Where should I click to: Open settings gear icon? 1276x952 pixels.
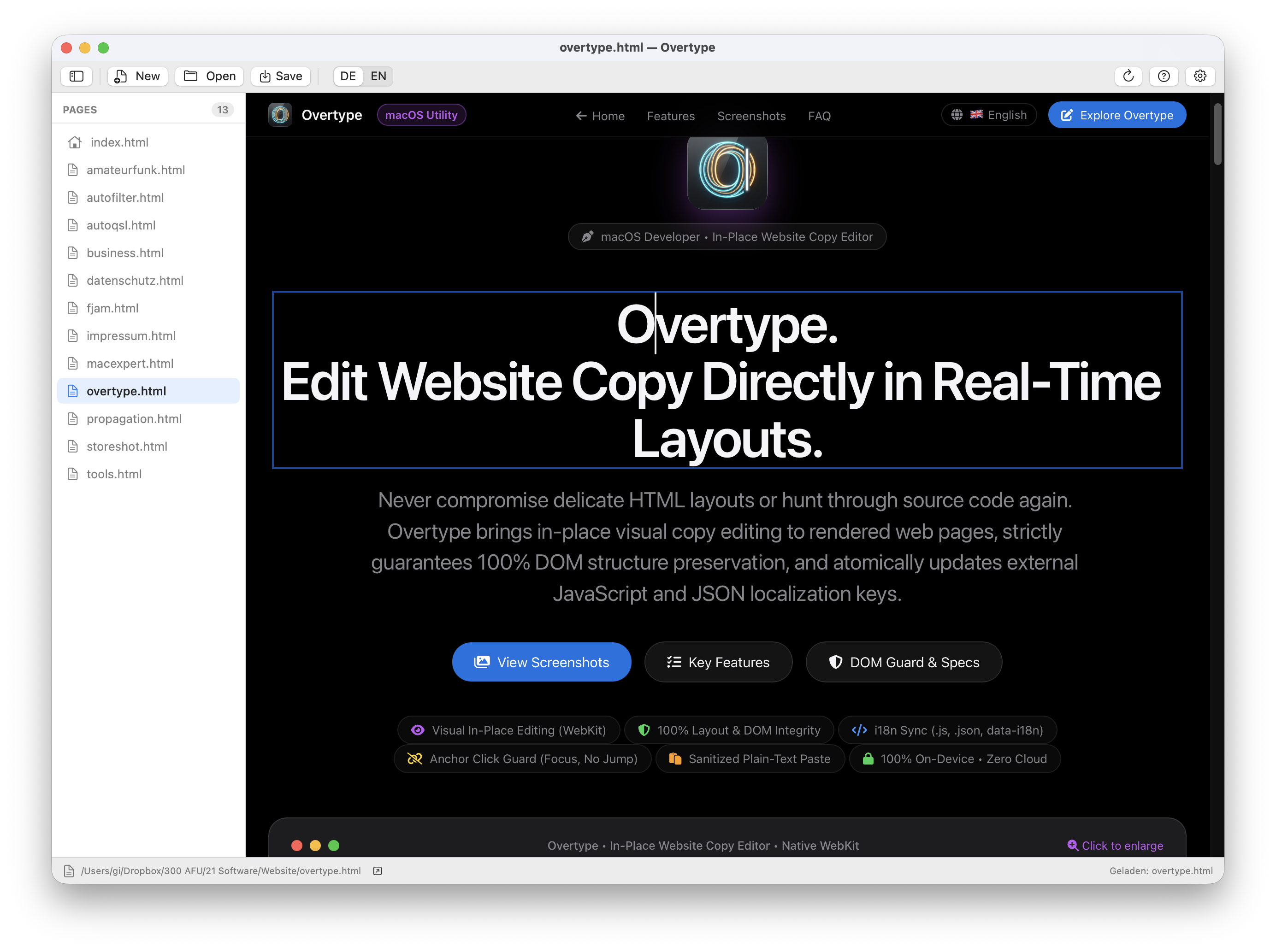[x=1200, y=76]
